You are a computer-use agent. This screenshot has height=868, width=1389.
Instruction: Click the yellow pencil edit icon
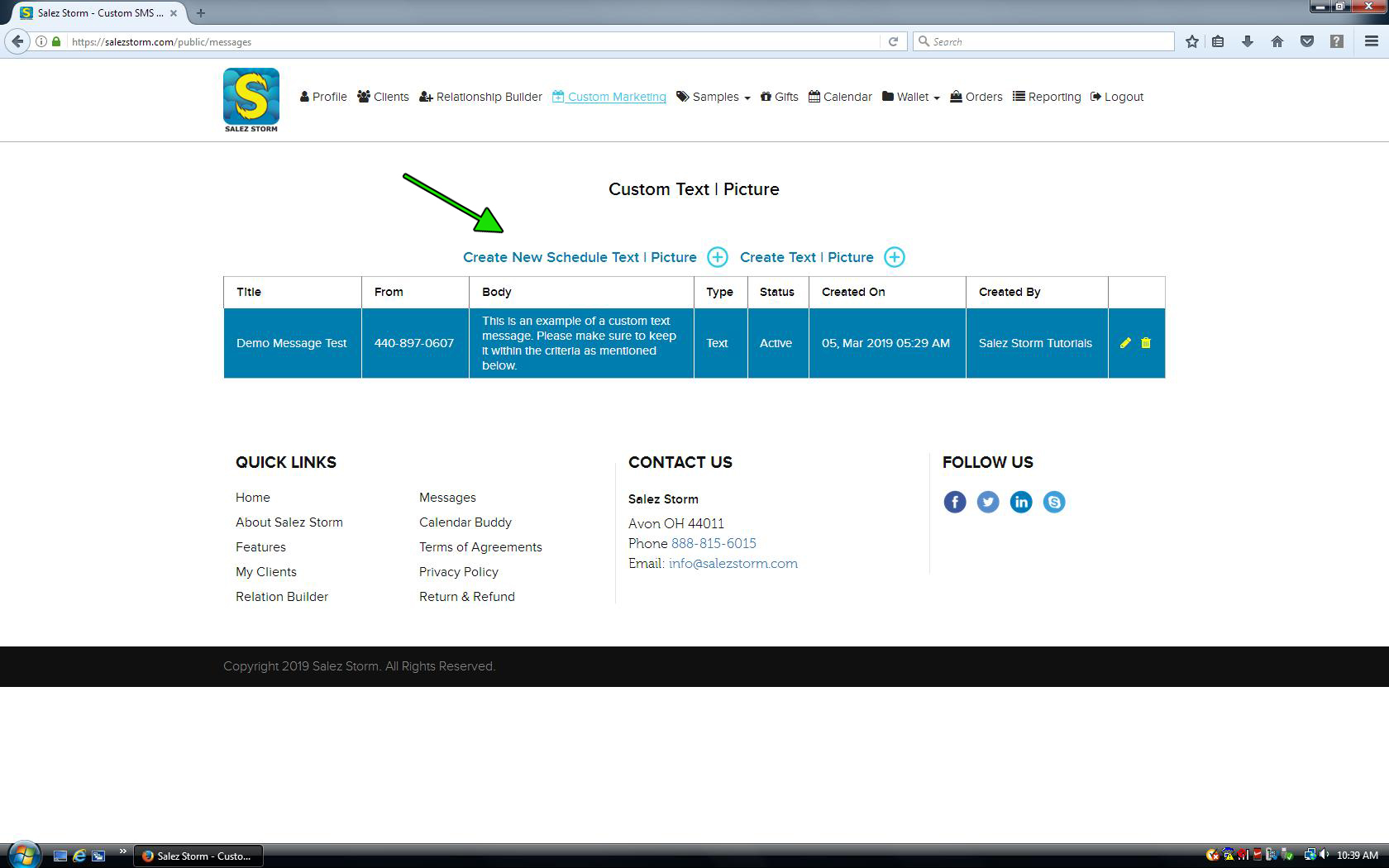(1125, 343)
